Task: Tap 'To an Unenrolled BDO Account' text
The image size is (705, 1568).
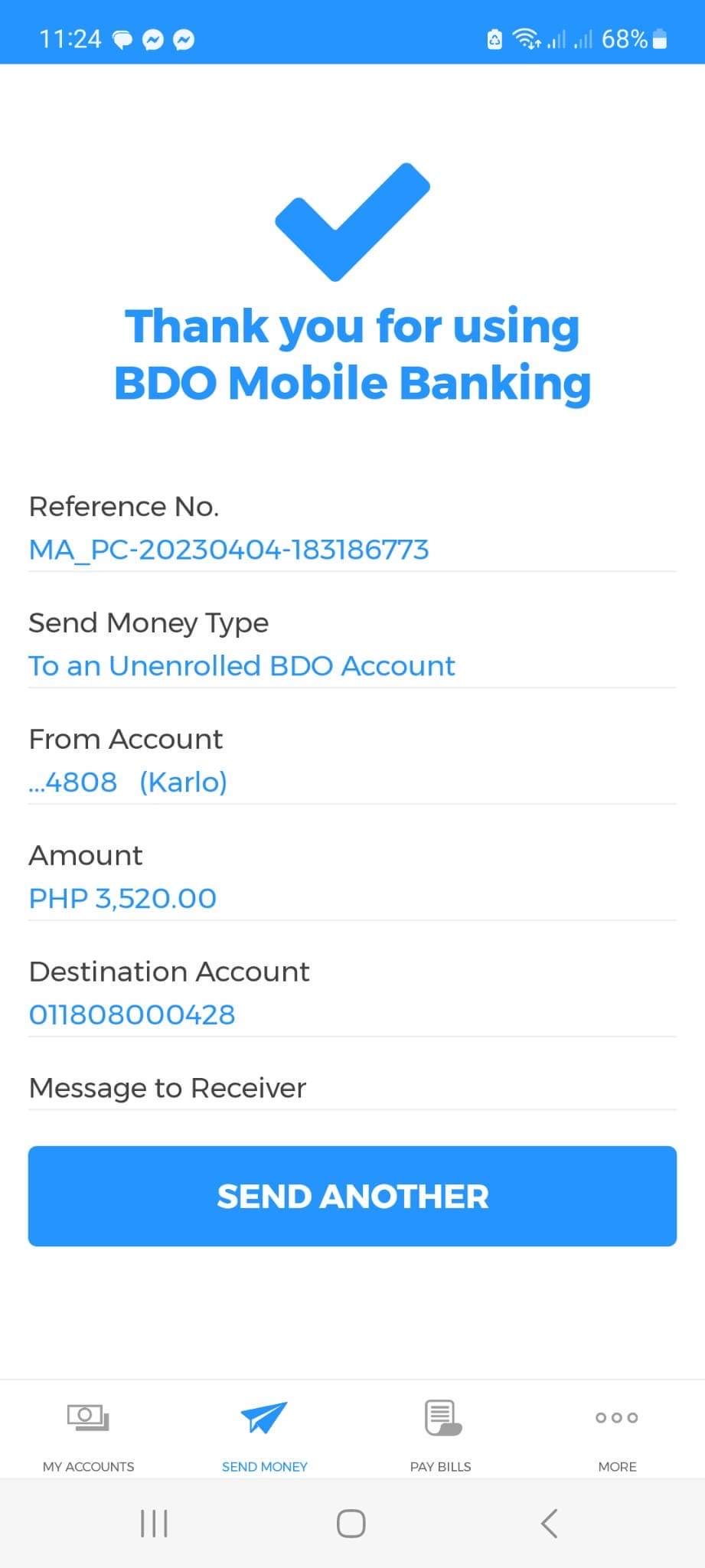Action: point(242,665)
